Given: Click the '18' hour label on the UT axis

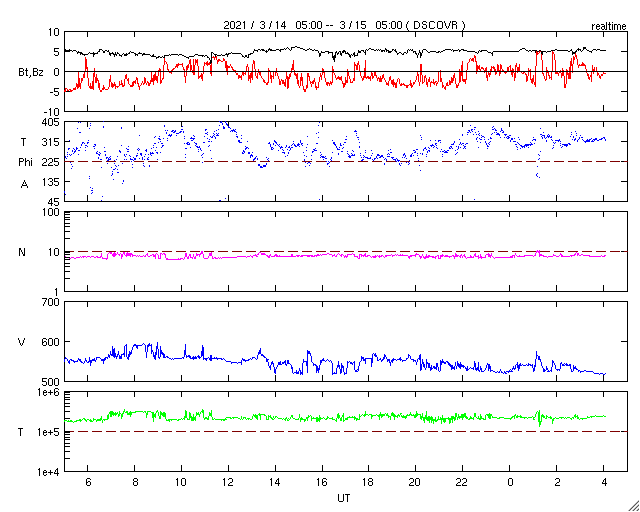Looking at the screenshot, I should (x=369, y=482).
